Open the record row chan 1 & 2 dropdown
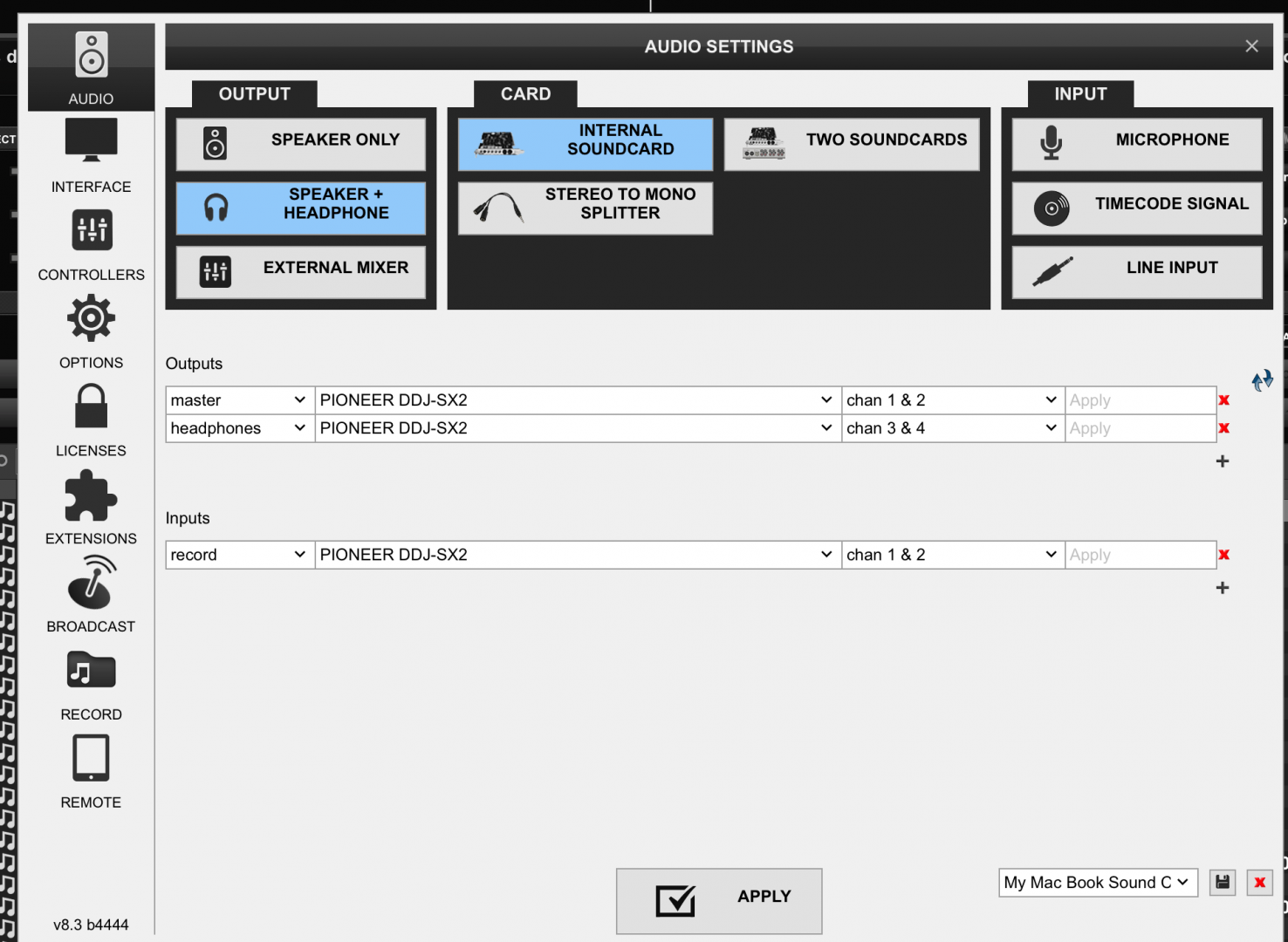This screenshot has width=1288, height=942. [x=953, y=555]
